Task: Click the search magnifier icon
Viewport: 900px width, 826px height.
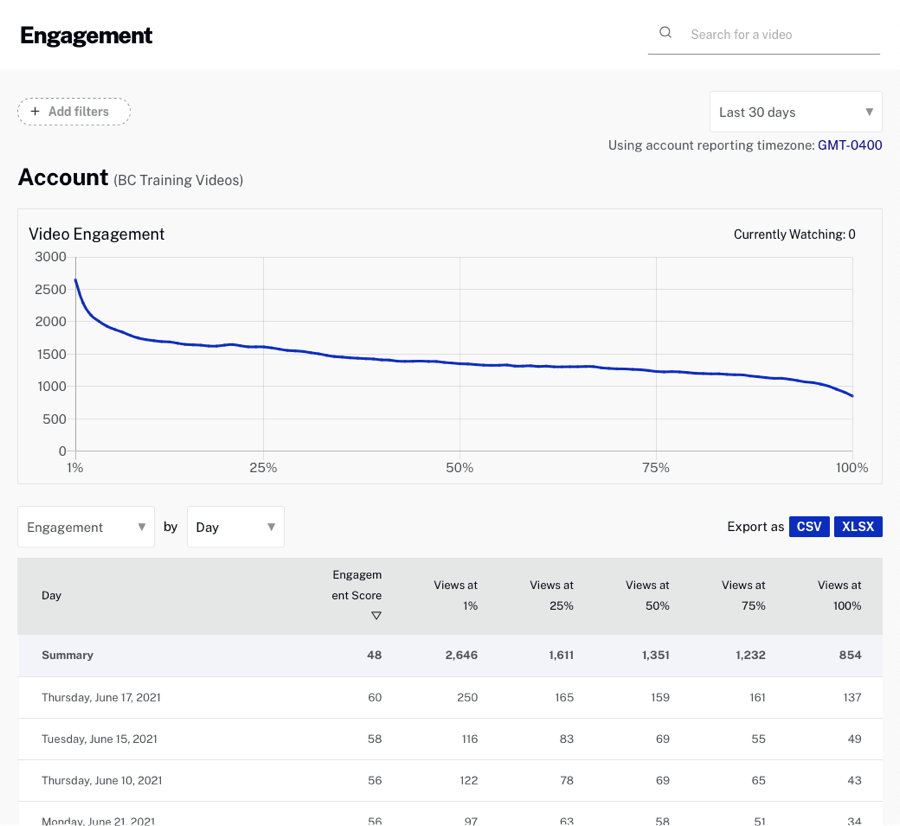Action: (665, 33)
